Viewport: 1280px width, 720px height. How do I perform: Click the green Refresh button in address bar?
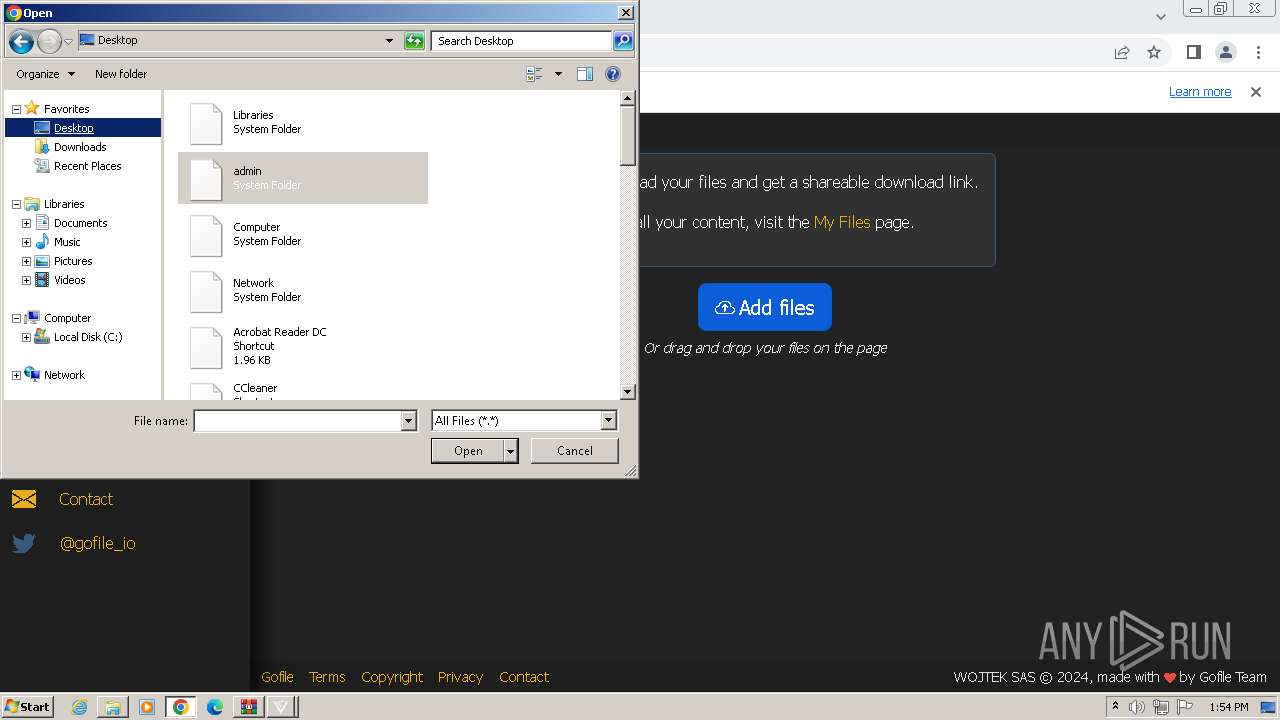pos(414,41)
